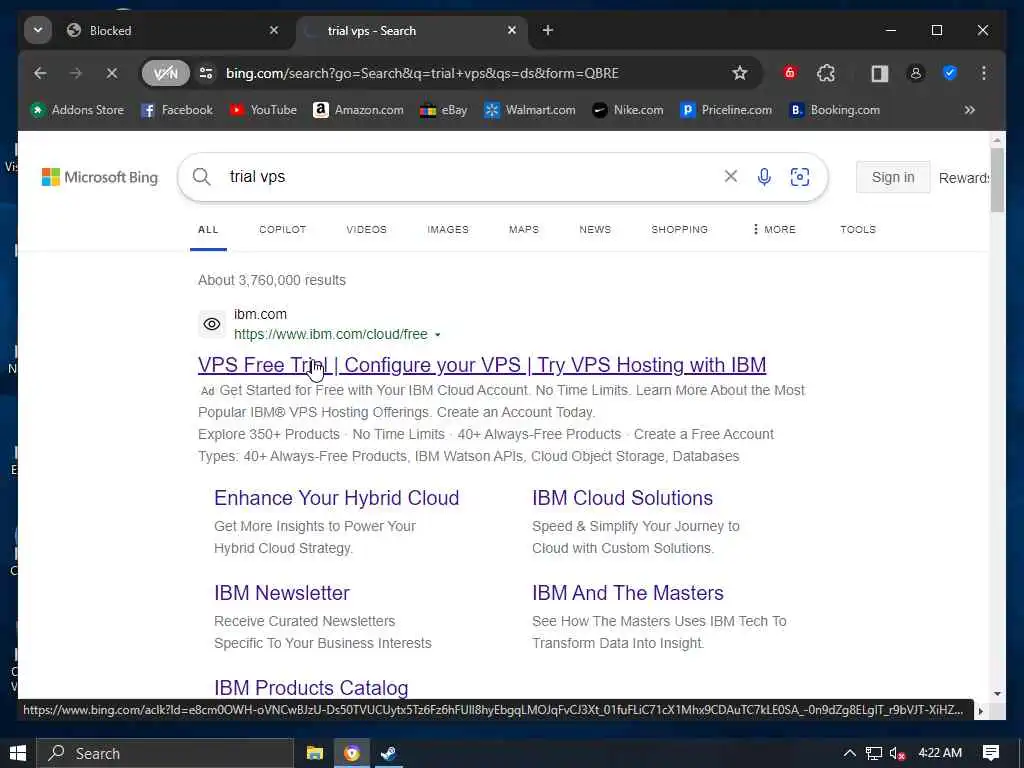Open the Amazon.com bookmark

[x=358, y=110]
